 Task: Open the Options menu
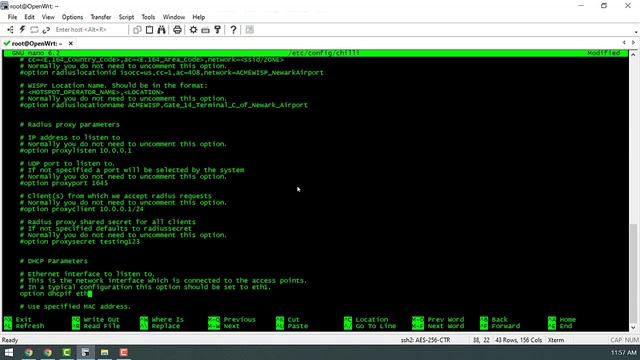[x=72, y=17]
